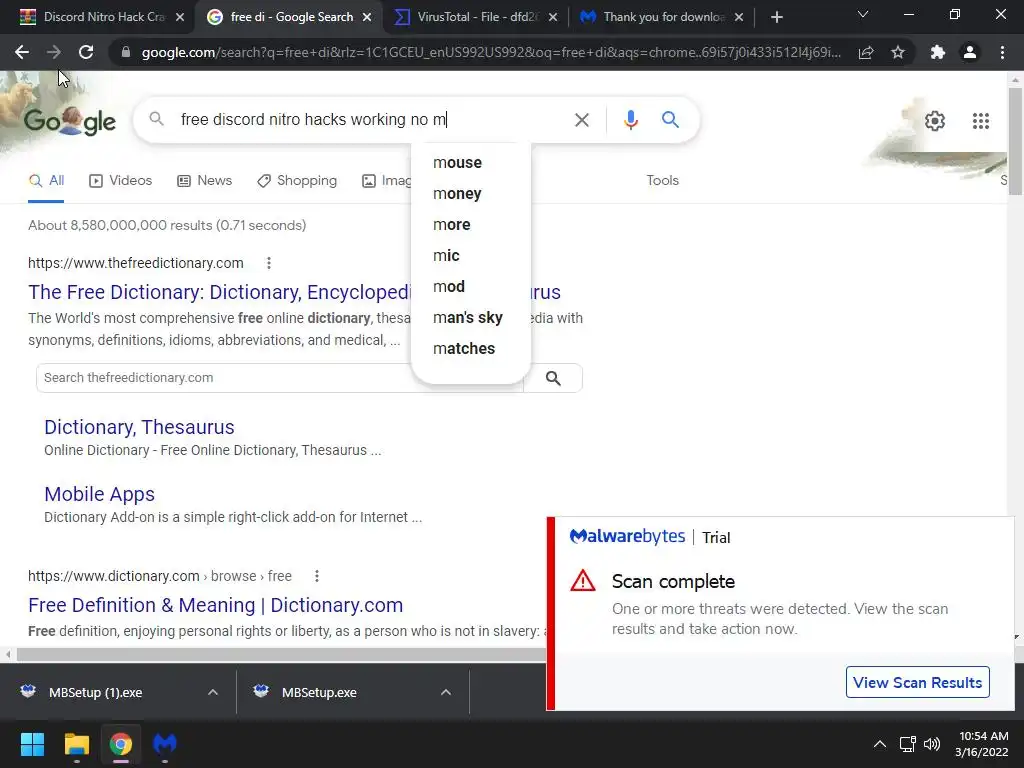Screen dimensions: 1024x768
Task: Close the VirusTotal tab
Action: [x=552, y=17]
